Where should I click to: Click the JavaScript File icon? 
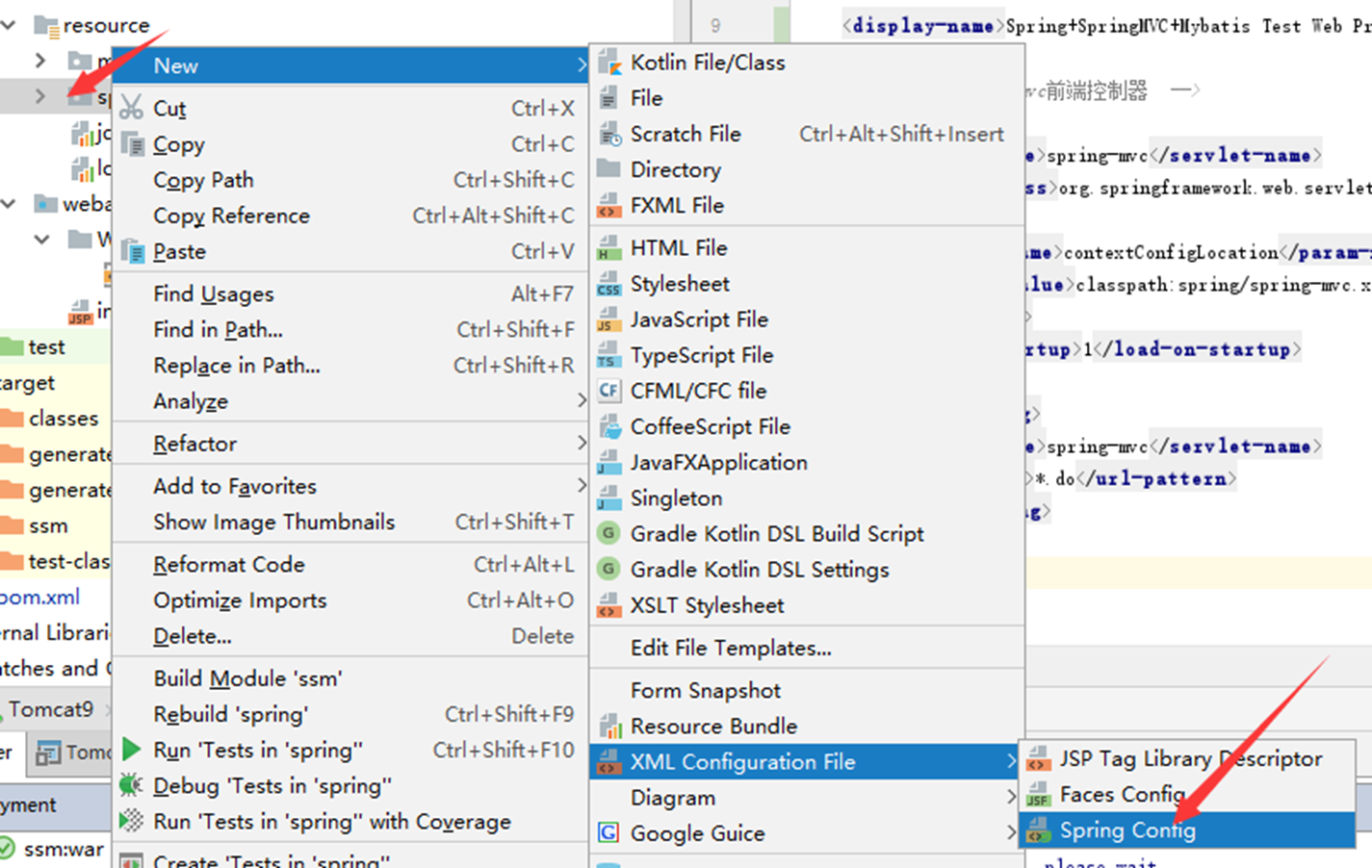[608, 319]
